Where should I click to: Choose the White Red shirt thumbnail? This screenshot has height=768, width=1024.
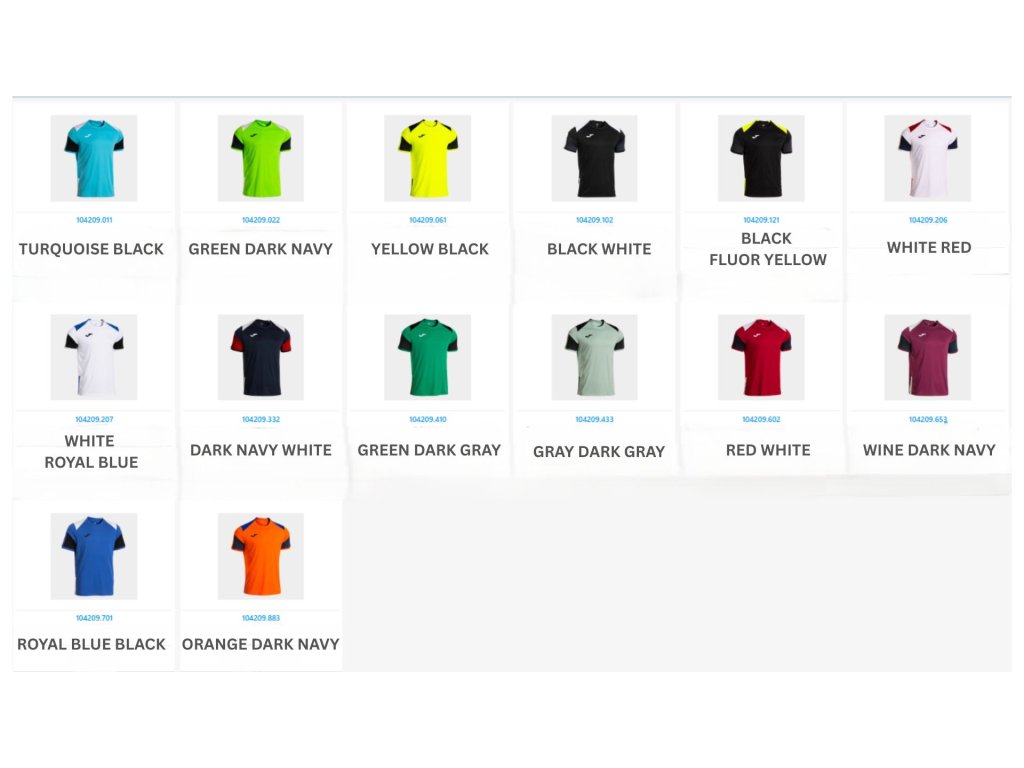[928, 158]
